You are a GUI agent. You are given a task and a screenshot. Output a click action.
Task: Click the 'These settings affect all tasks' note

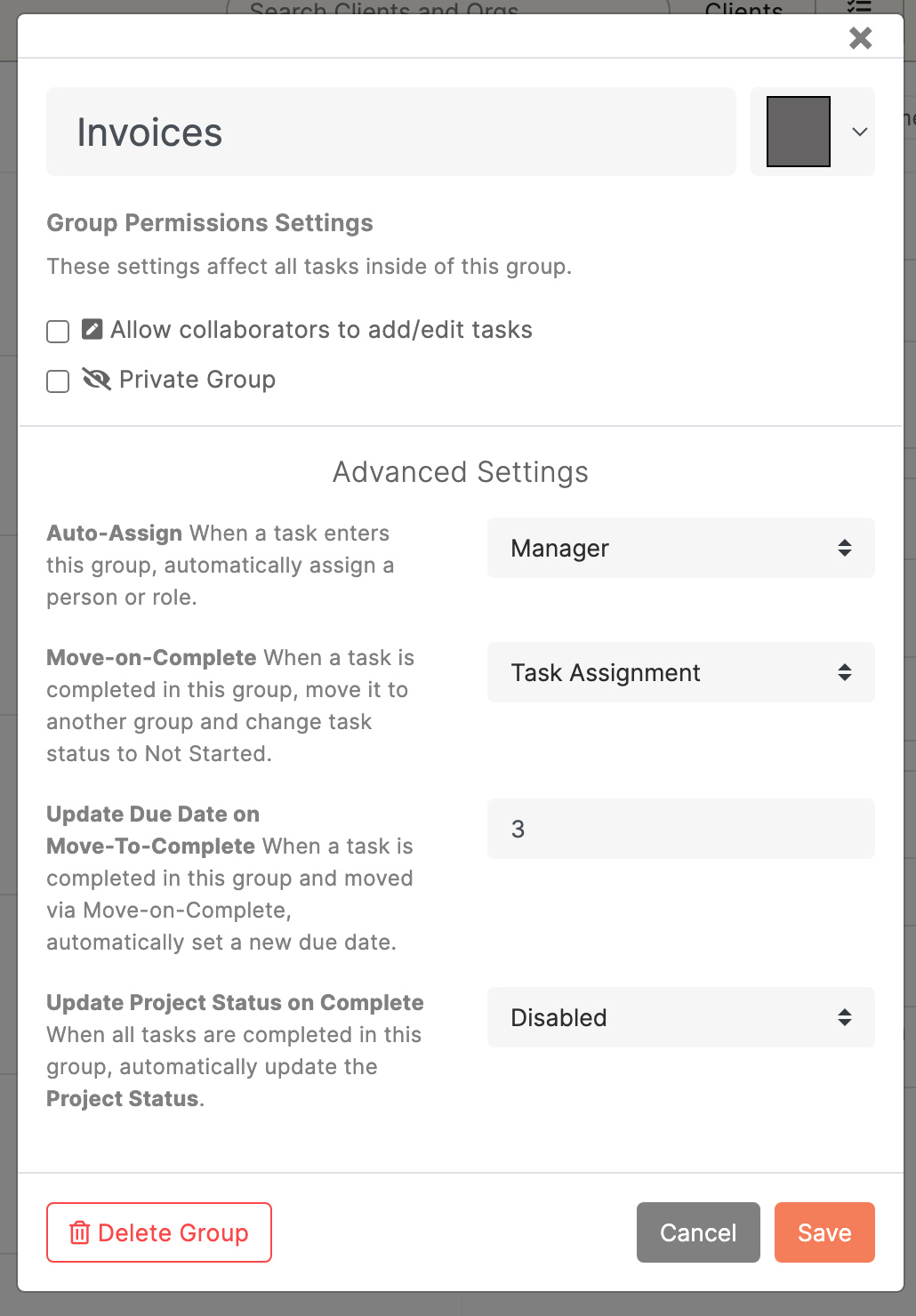309,267
